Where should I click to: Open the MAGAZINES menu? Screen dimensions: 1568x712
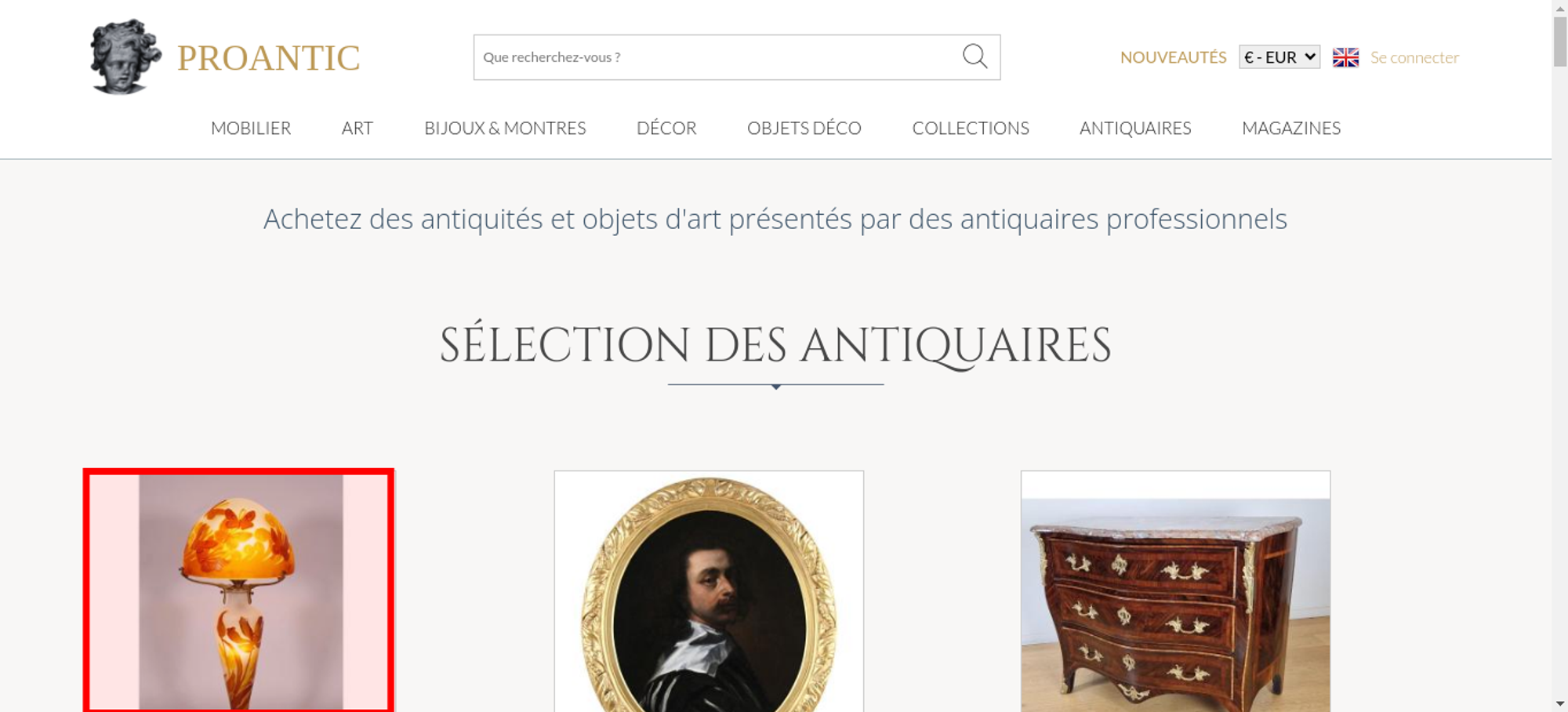(x=1291, y=128)
